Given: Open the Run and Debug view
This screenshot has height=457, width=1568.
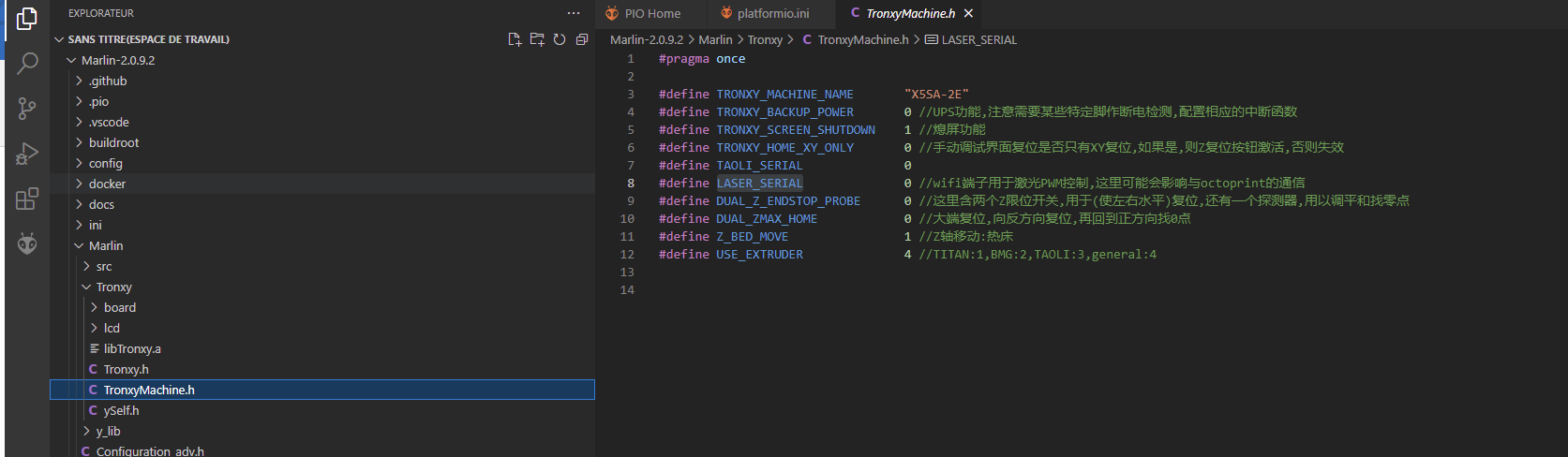Looking at the screenshot, I should (x=27, y=154).
